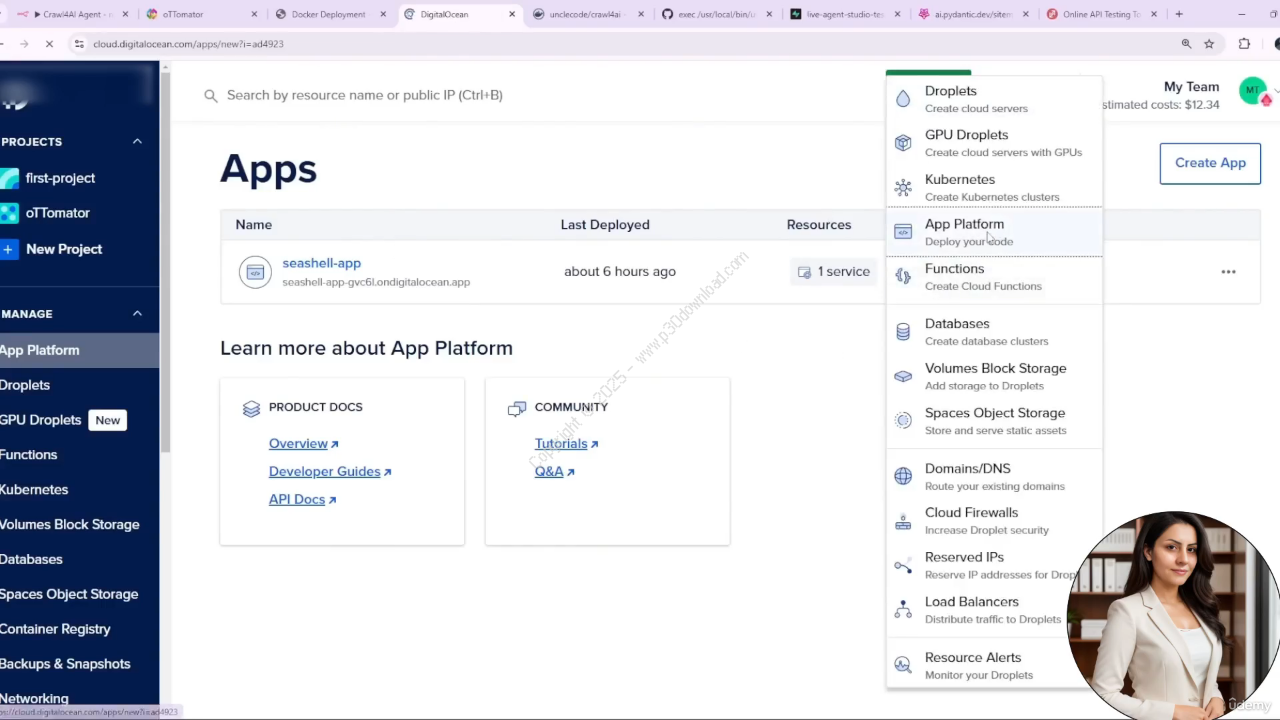
Task: Open App Platform in the sidebar
Action: point(78,350)
